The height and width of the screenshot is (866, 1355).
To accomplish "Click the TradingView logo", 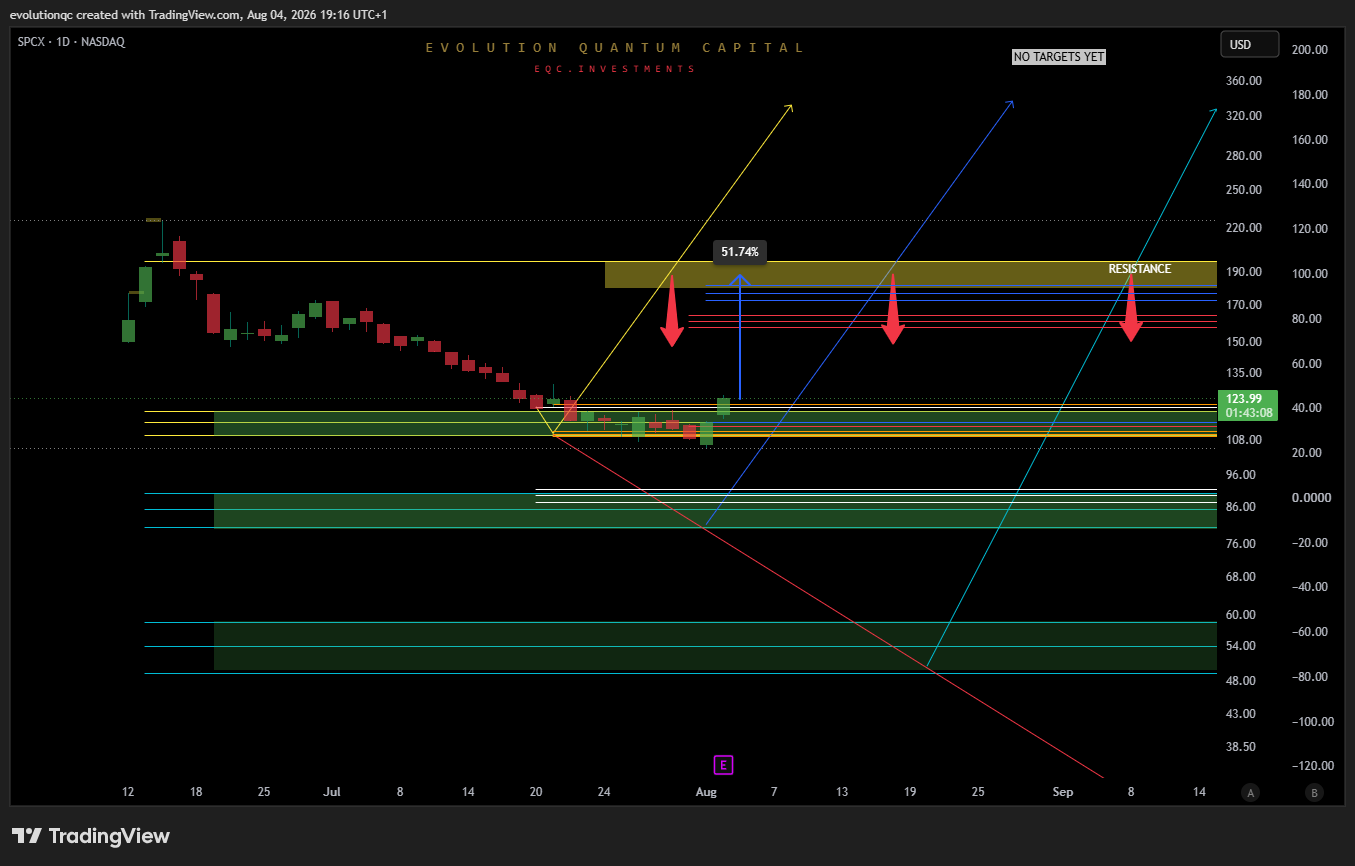I will 90,836.
